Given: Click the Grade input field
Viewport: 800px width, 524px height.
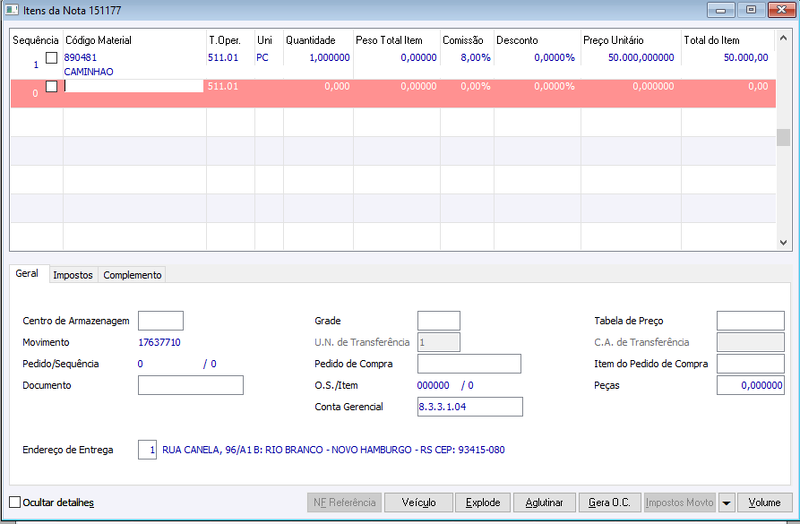Looking at the screenshot, I should coord(439,321).
